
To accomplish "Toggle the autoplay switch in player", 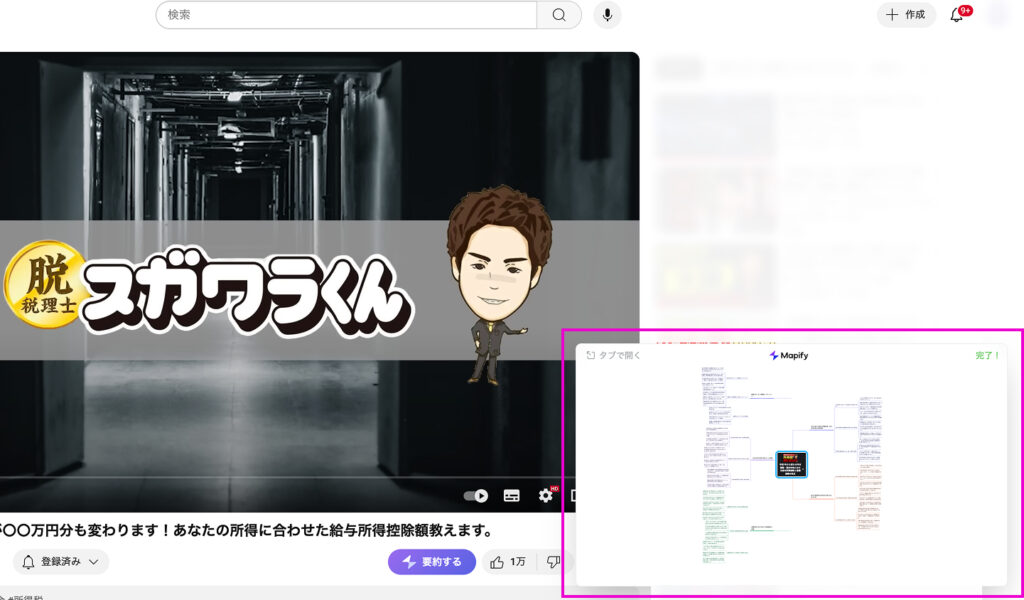I will click(x=476, y=495).
